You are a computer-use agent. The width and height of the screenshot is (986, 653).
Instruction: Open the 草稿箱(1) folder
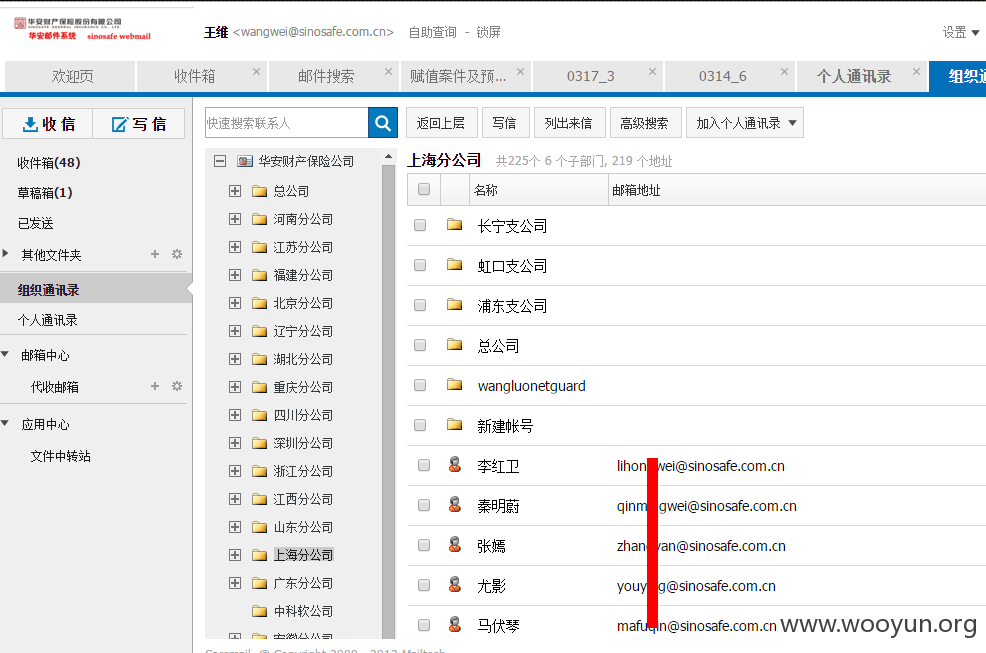(x=45, y=193)
